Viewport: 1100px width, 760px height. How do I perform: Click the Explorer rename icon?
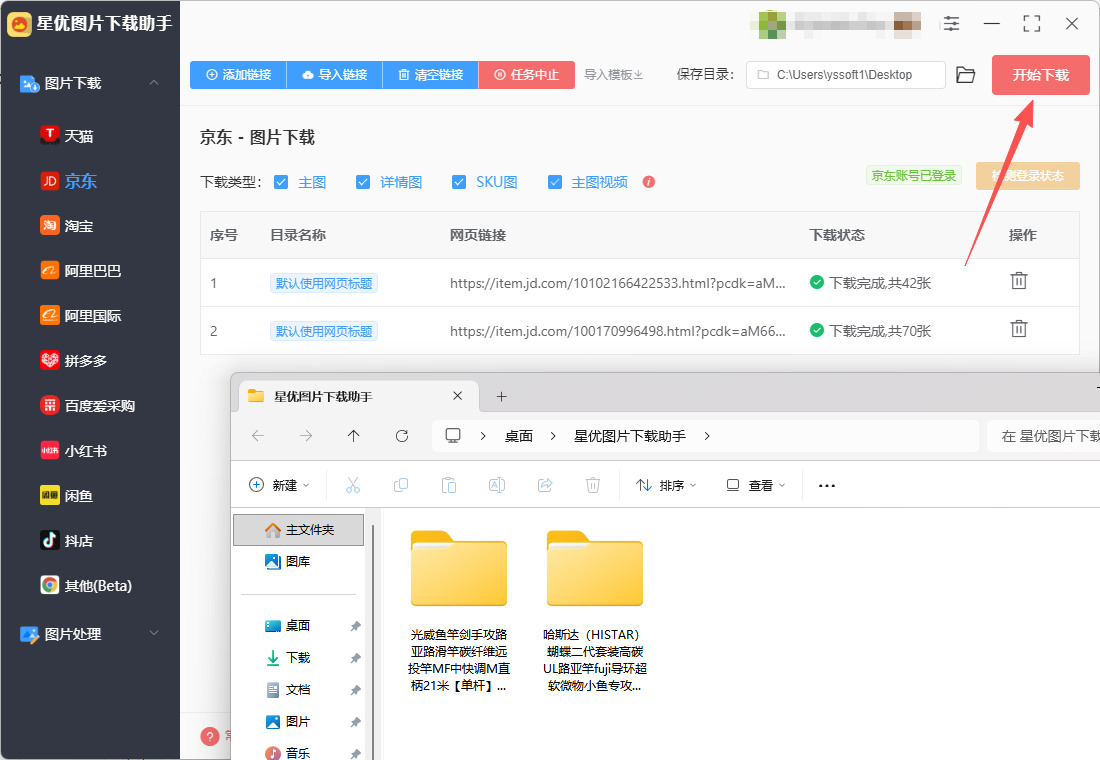coord(497,485)
